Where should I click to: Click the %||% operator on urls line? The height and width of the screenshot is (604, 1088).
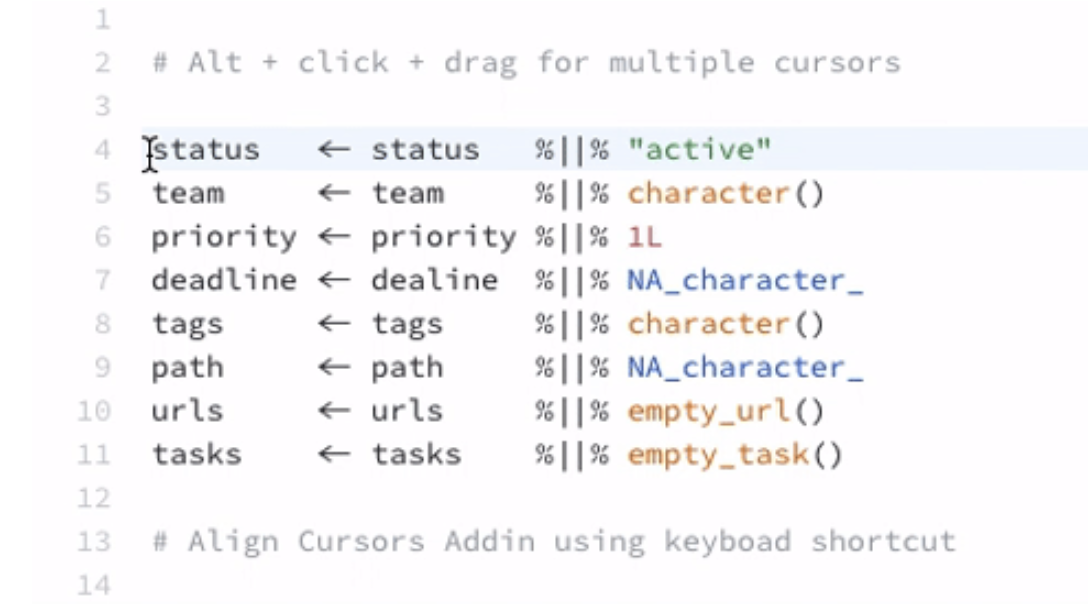[572, 411]
